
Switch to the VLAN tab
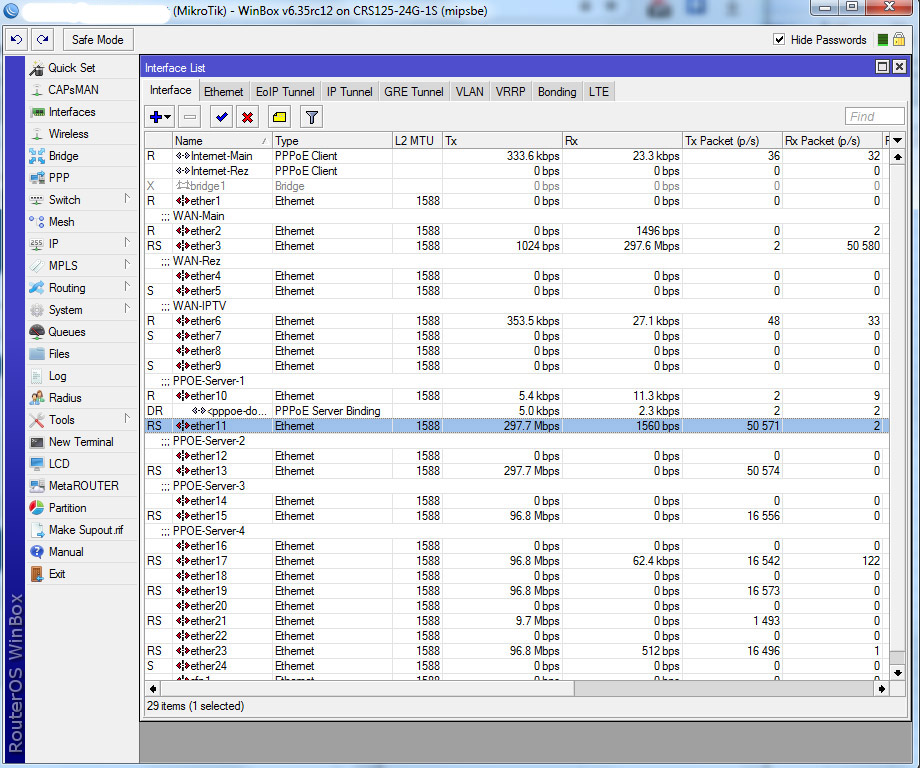coord(469,92)
